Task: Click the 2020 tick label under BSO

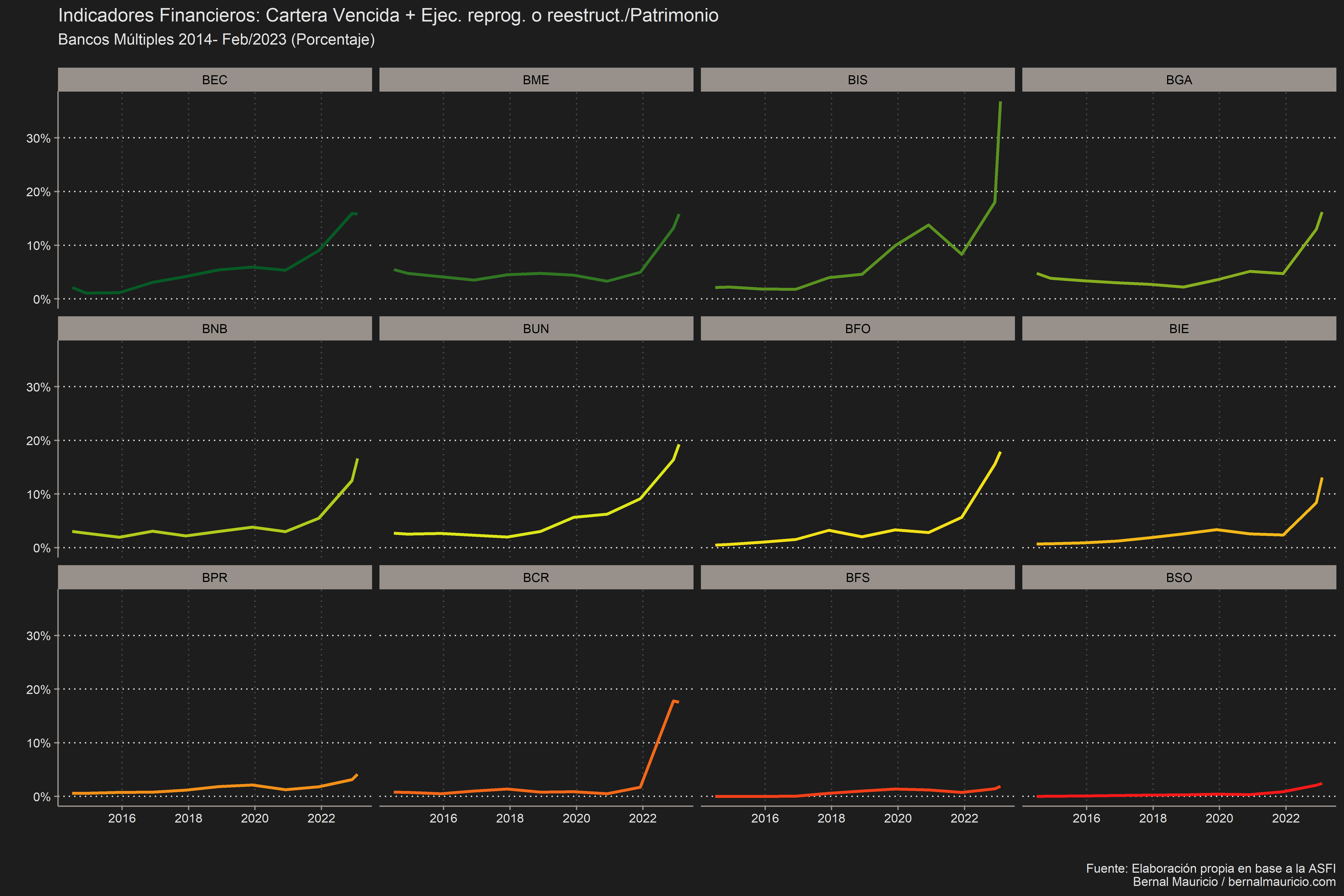Action: coord(1219,818)
